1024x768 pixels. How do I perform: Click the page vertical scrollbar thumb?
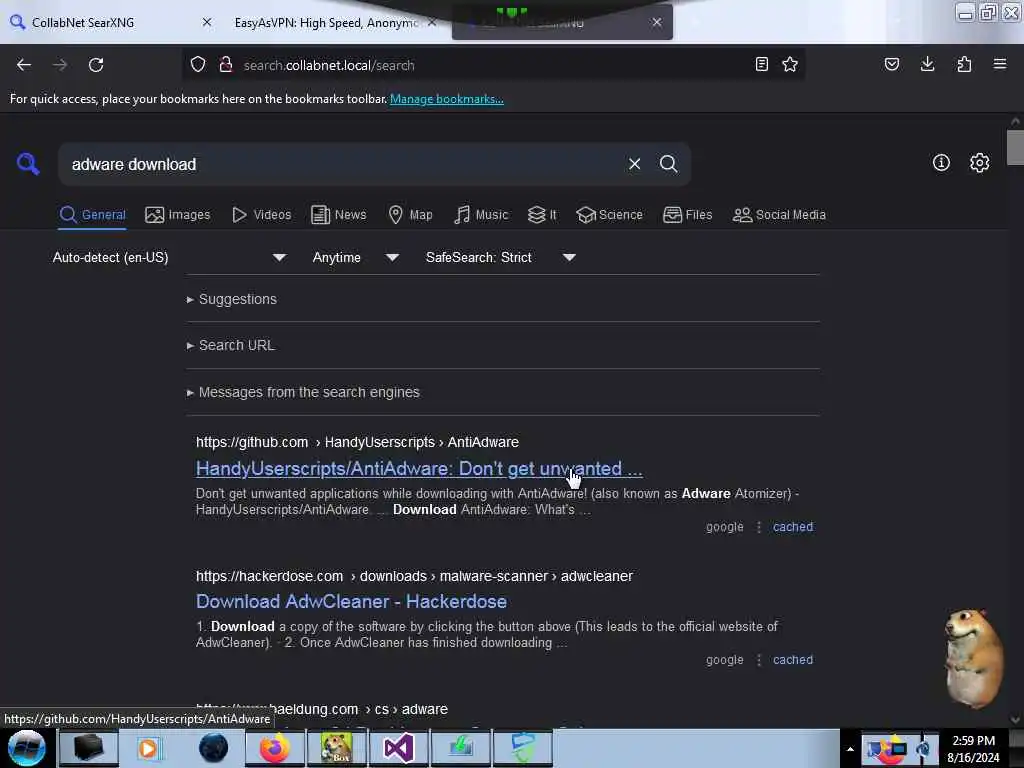[1015, 148]
